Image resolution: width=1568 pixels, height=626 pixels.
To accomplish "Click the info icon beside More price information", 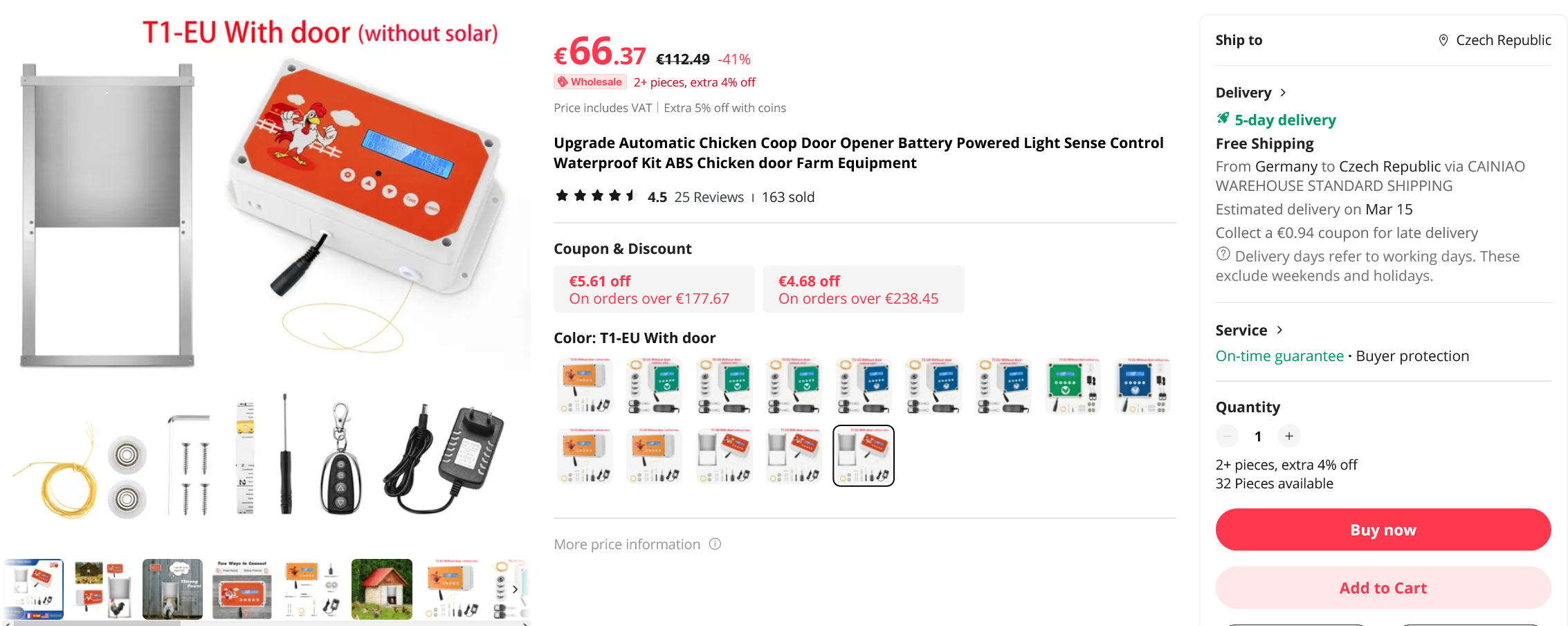I will point(715,544).
